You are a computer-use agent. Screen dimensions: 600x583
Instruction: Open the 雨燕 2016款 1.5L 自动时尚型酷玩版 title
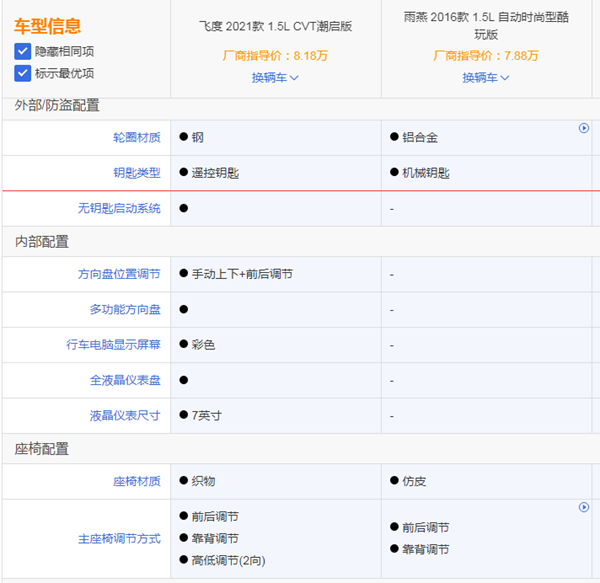click(486, 35)
